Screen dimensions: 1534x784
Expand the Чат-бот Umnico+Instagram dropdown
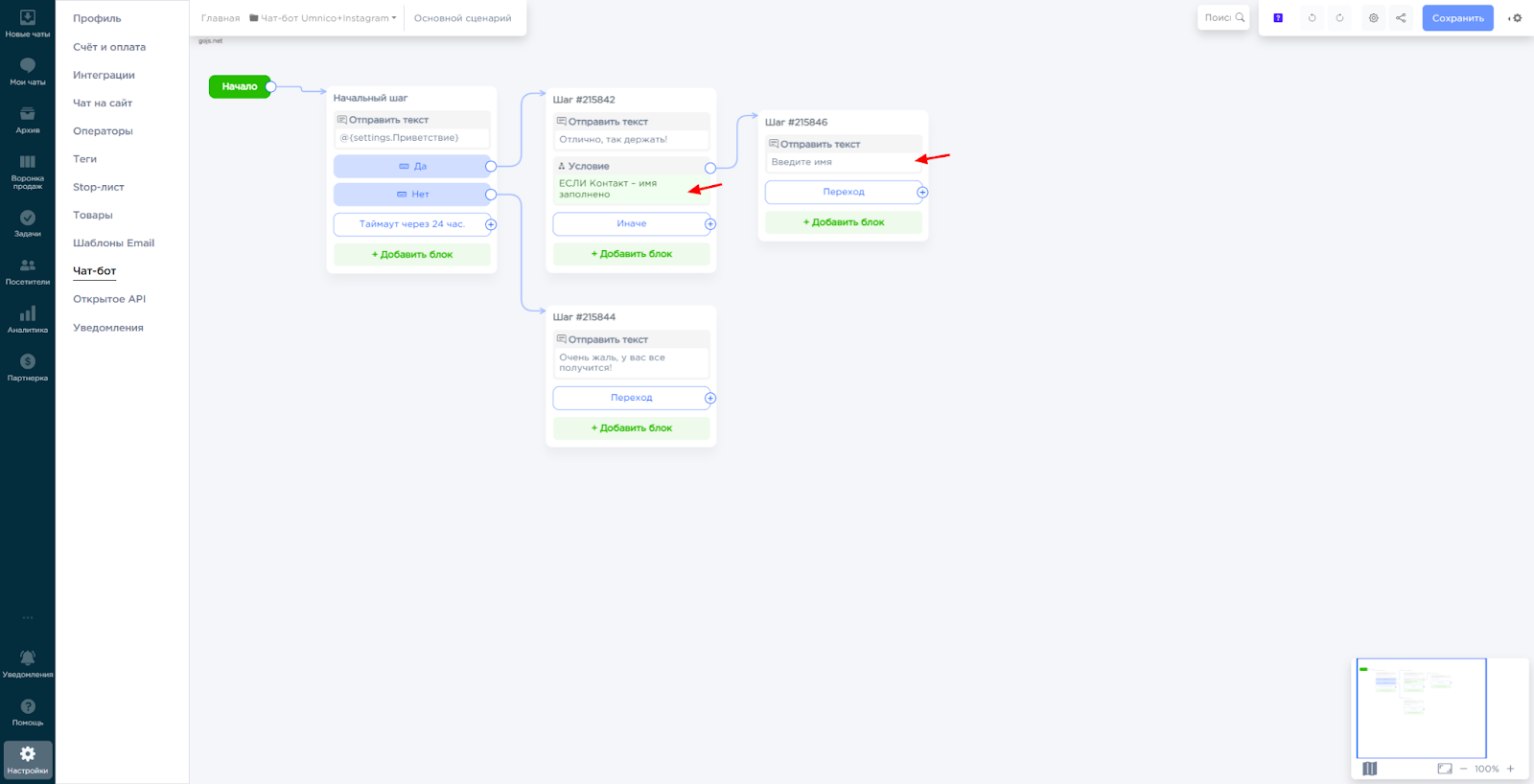(x=323, y=18)
